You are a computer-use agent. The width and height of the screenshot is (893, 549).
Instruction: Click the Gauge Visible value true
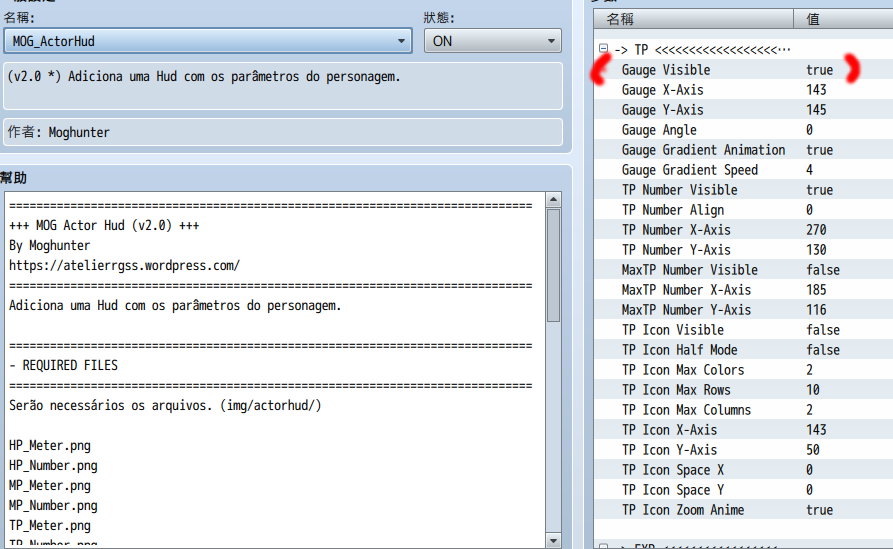point(820,70)
